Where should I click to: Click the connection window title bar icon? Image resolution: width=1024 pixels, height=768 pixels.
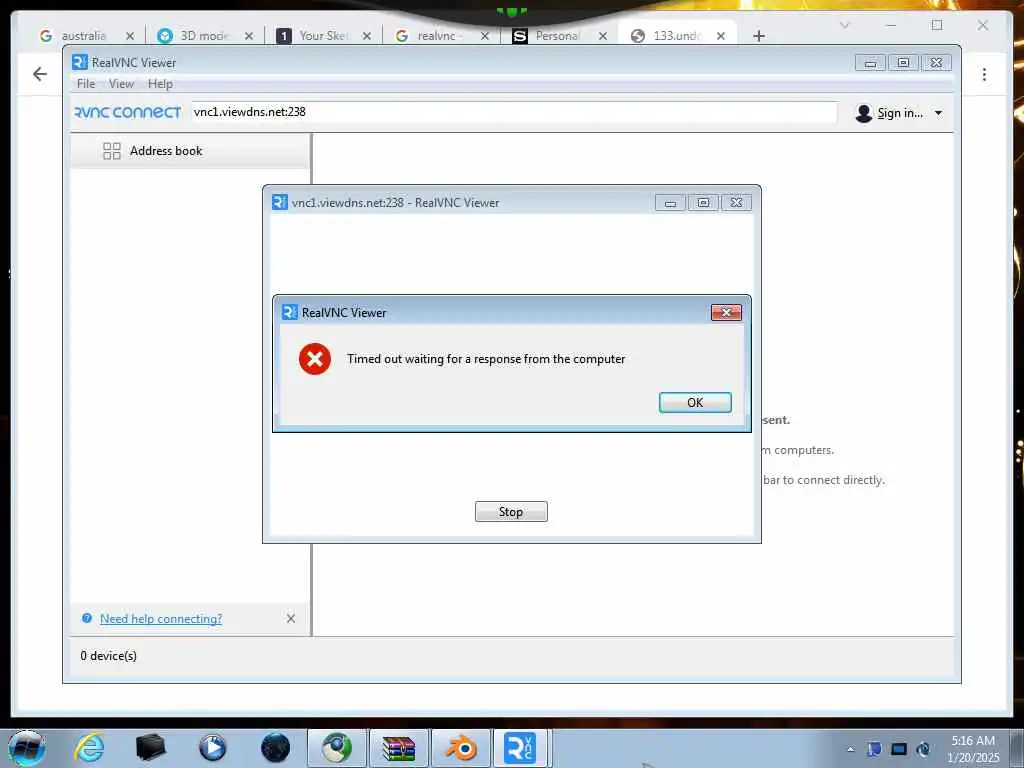(280, 202)
